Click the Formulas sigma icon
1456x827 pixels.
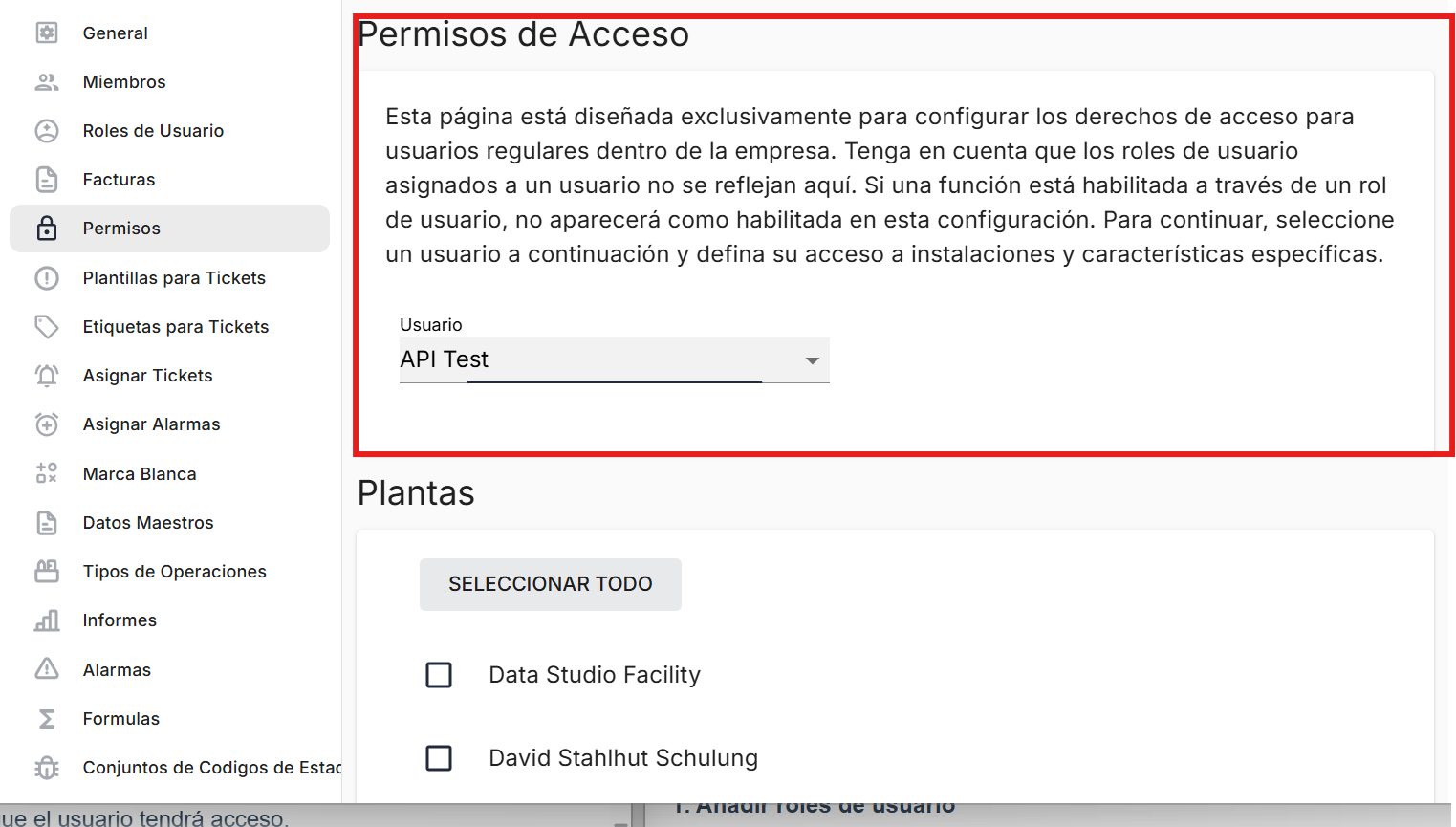pos(47,719)
